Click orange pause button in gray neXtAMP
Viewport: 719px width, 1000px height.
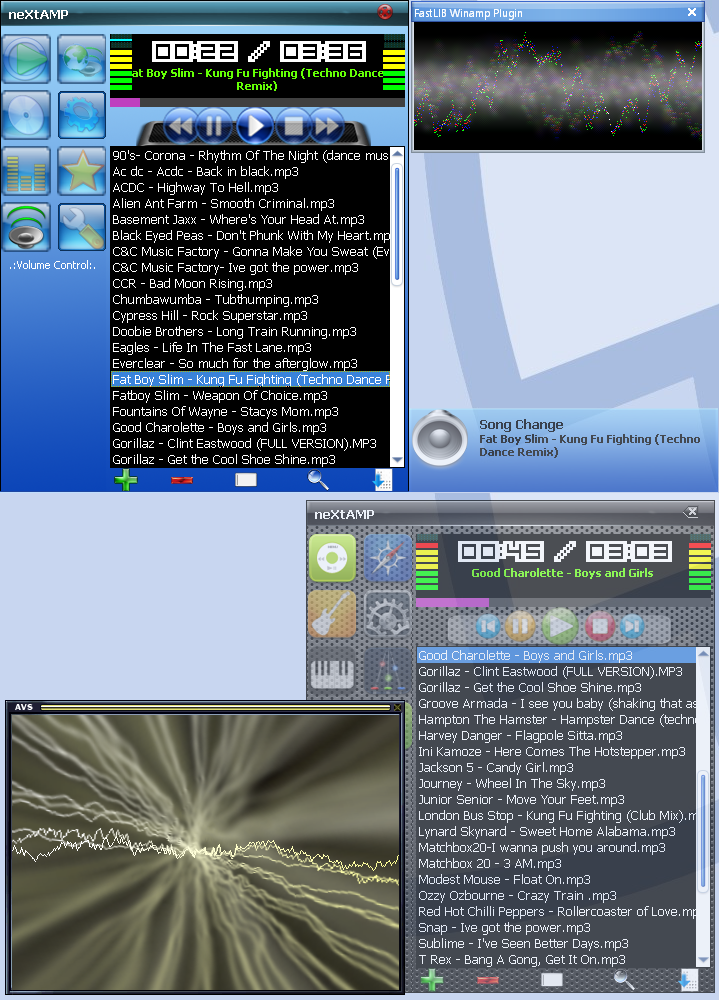point(521,626)
